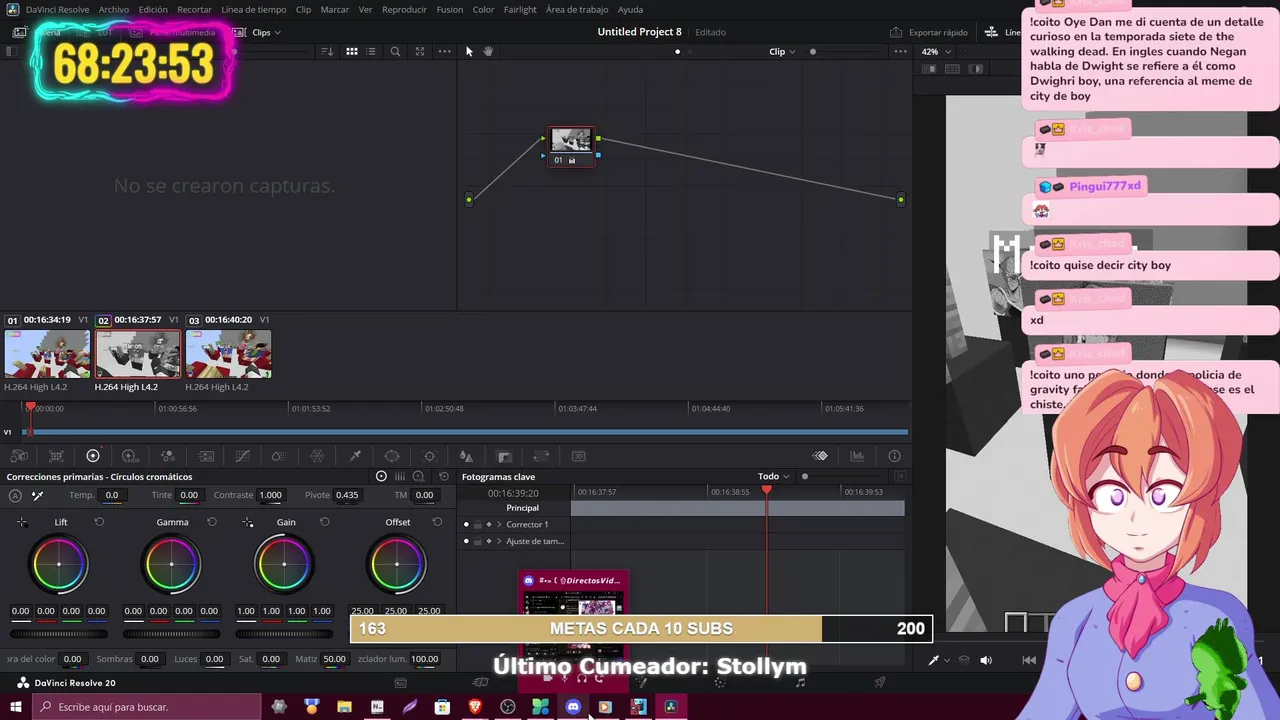Show the Scopes palette

click(x=857, y=456)
